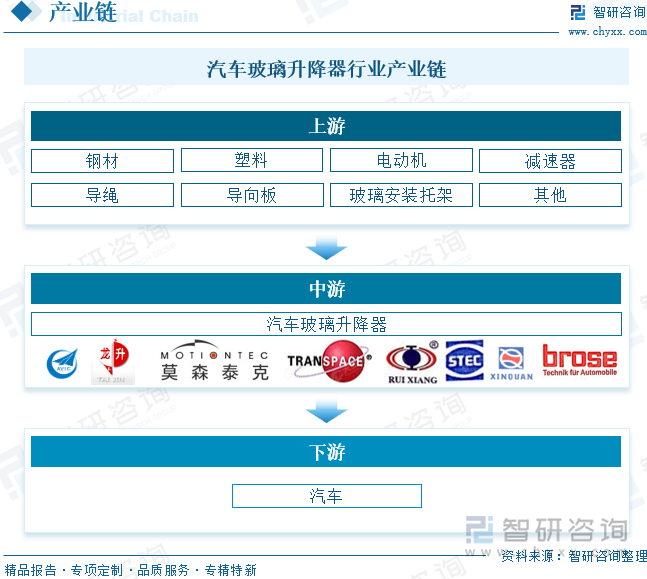Click the 专精特新 footer text
The width and height of the screenshot is (647, 579).
[231, 570]
